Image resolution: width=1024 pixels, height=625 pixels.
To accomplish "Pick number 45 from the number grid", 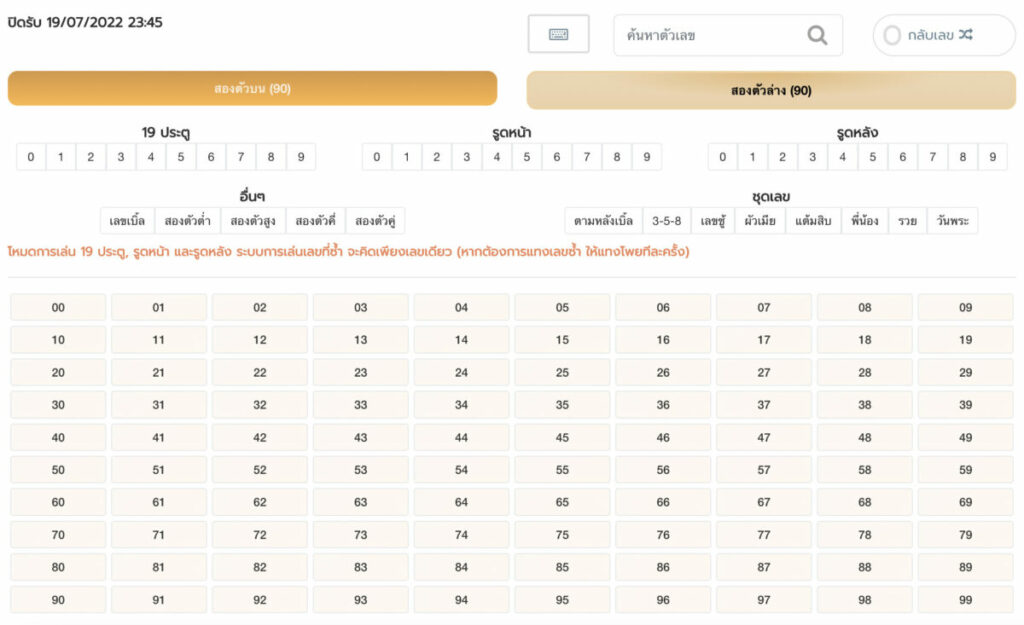I will click(x=562, y=438).
